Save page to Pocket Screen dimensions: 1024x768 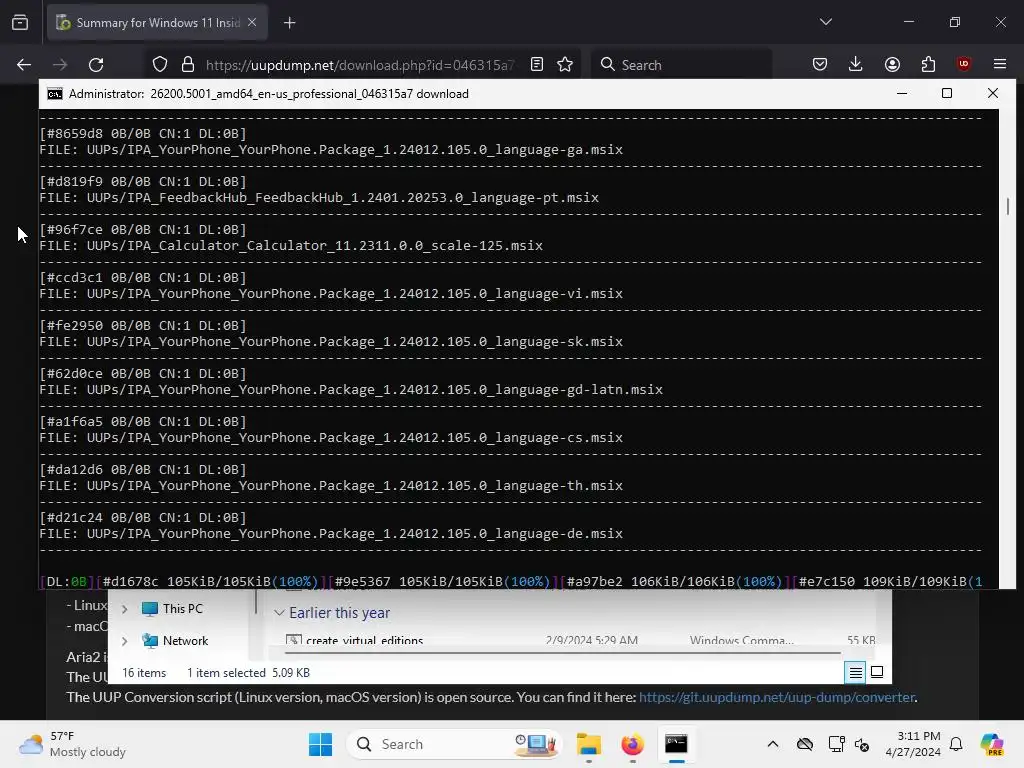point(820,65)
